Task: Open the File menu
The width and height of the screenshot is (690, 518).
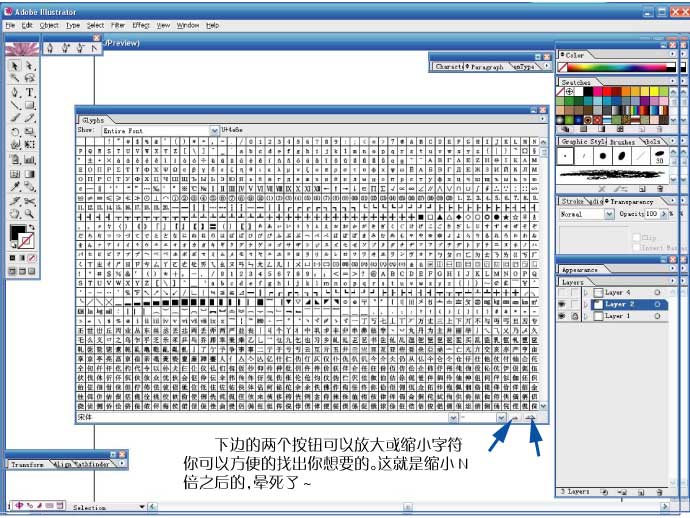Action: coord(10,26)
